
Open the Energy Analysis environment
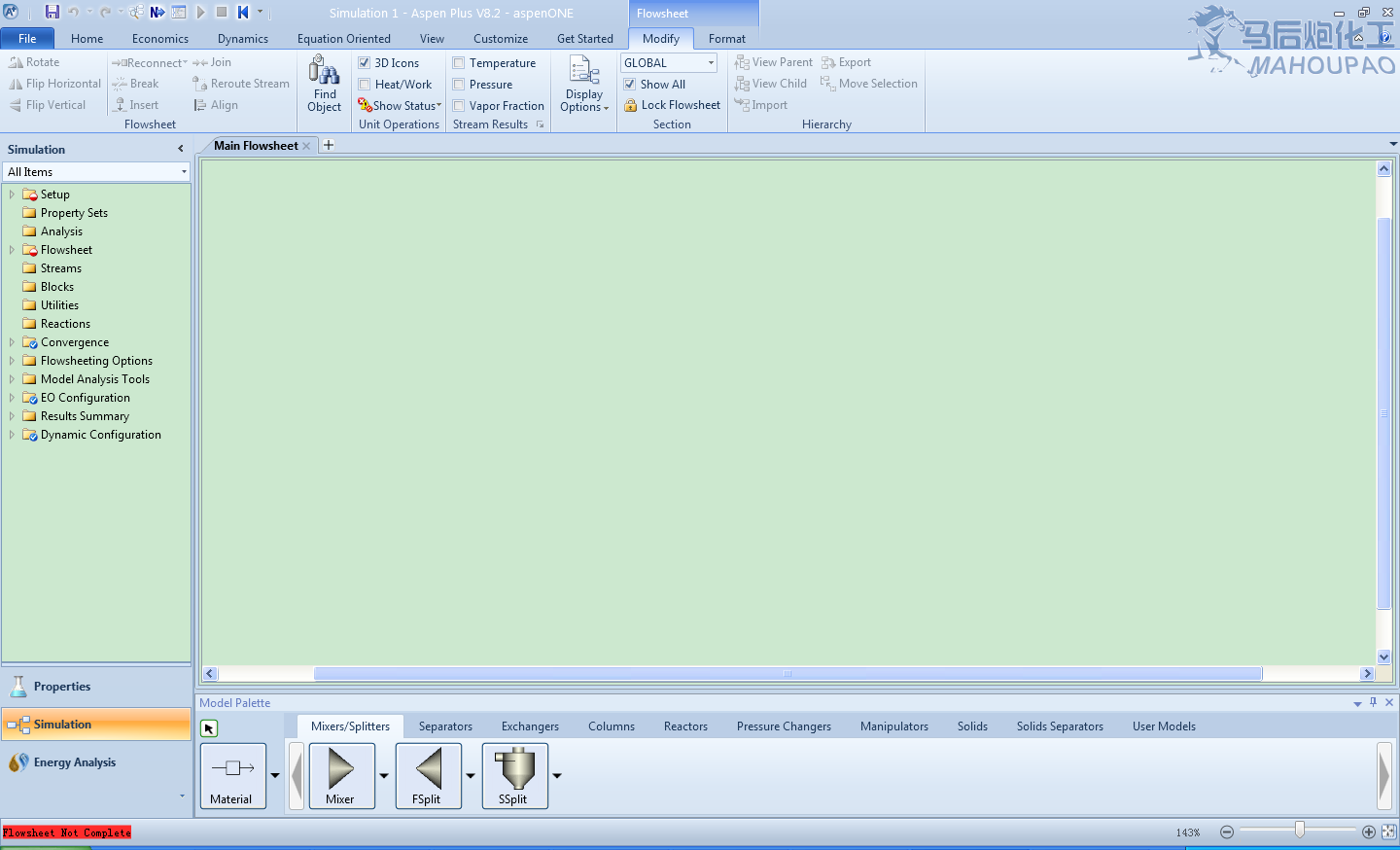coord(96,762)
